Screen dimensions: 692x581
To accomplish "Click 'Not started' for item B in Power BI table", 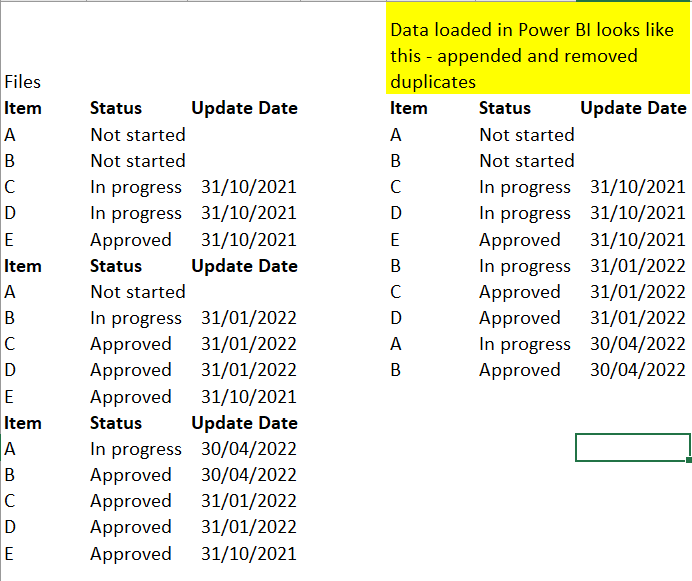I will click(527, 161).
